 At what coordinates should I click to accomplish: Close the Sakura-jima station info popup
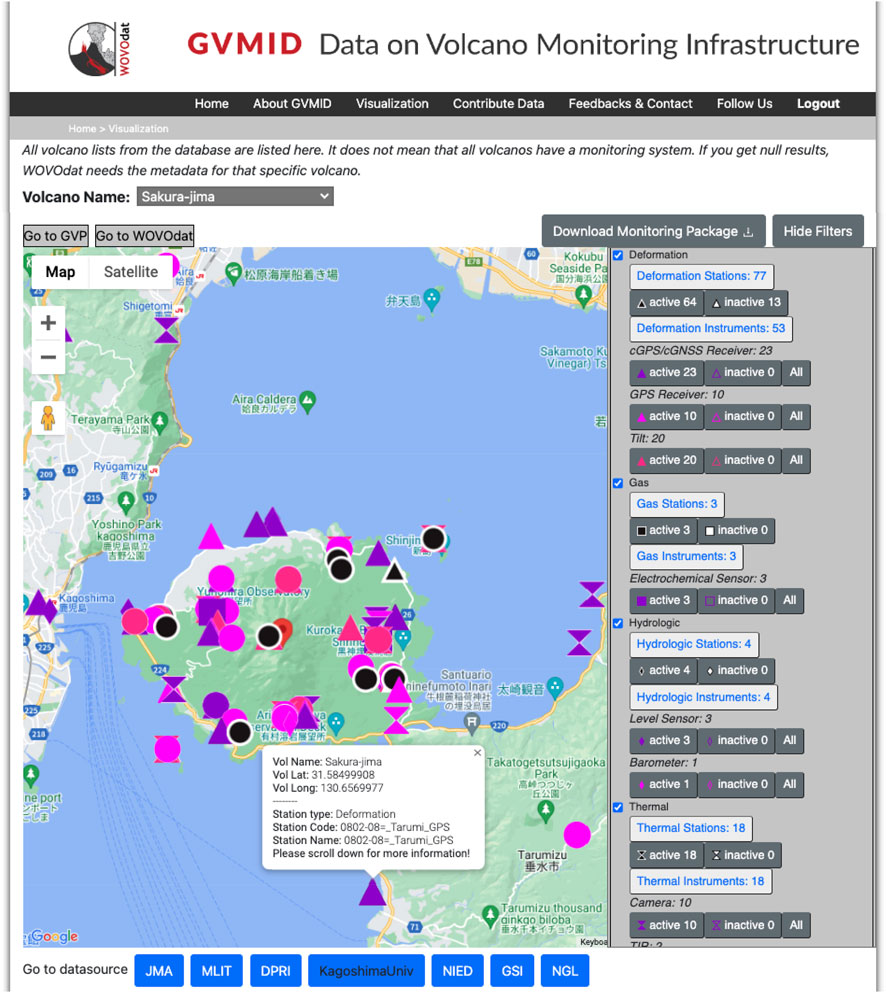tap(478, 753)
